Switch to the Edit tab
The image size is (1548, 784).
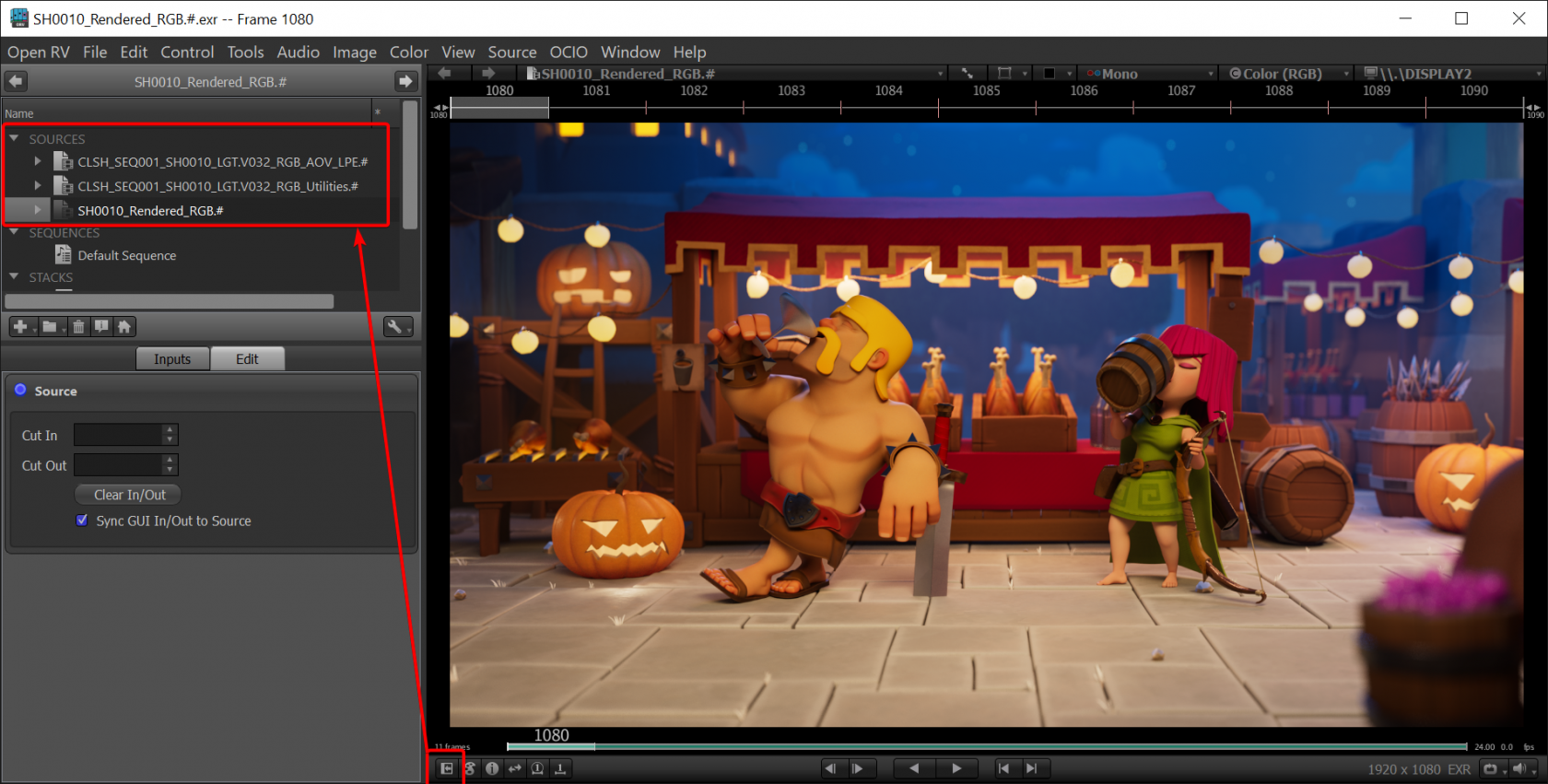pyautogui.click(x=247, y=358)
